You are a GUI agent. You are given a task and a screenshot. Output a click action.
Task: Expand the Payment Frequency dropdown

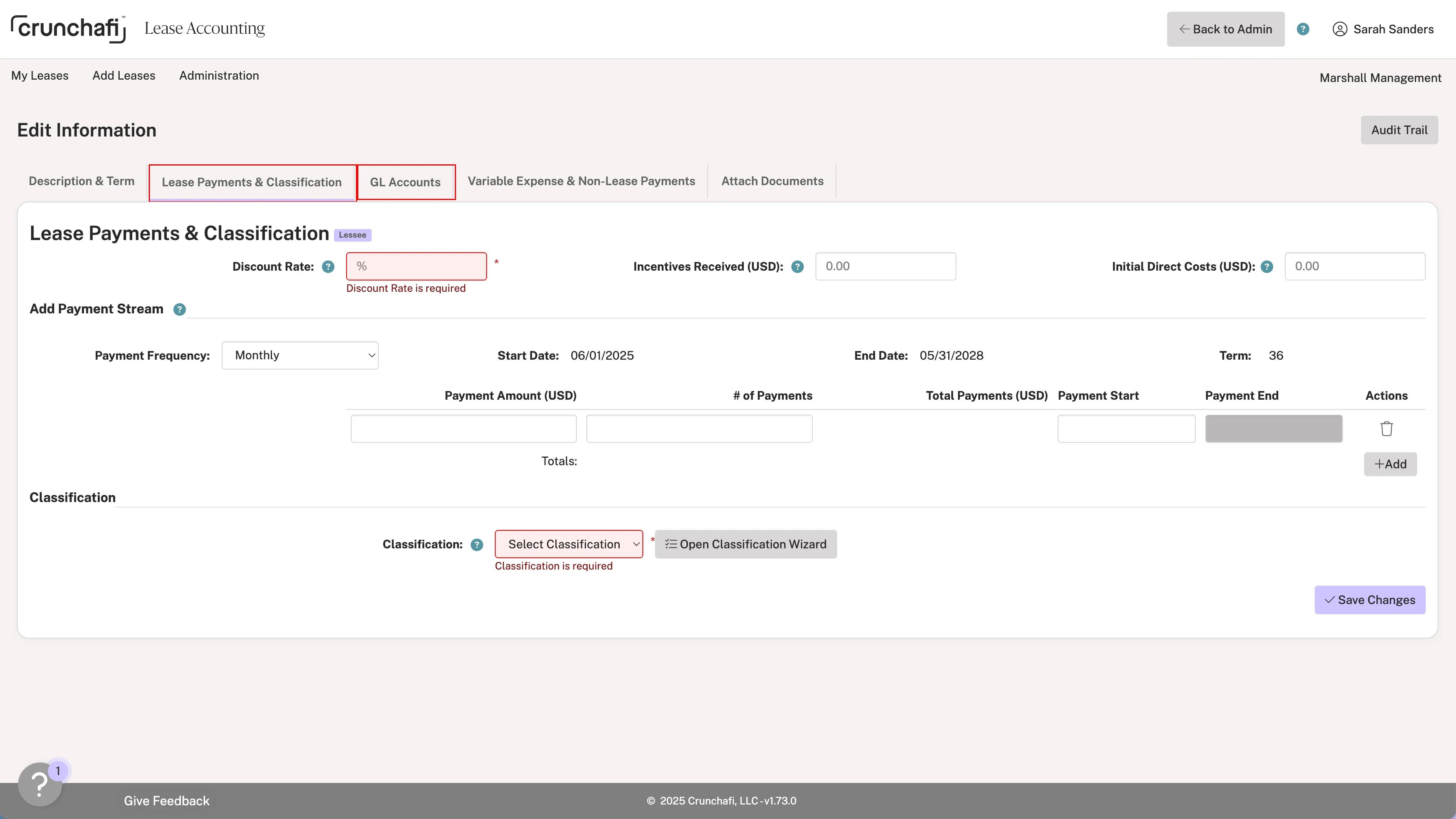[x=299, y=355]
